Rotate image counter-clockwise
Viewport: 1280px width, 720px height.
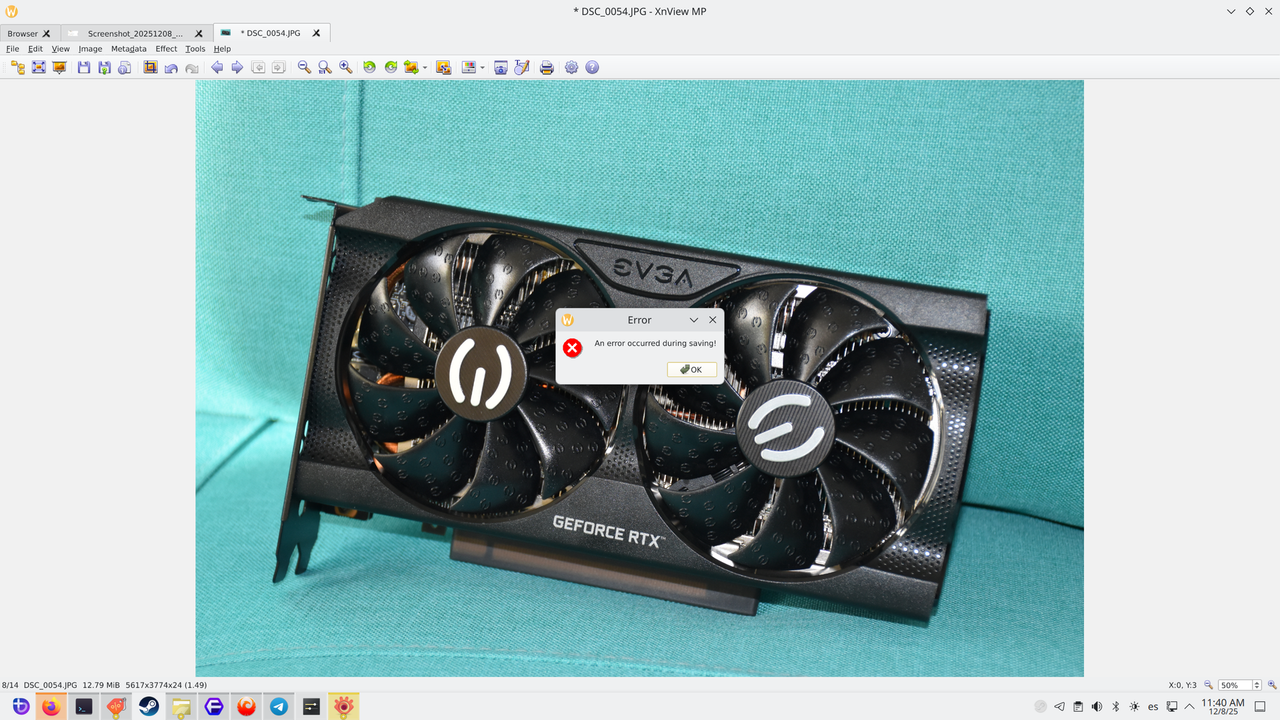[369, 67]
